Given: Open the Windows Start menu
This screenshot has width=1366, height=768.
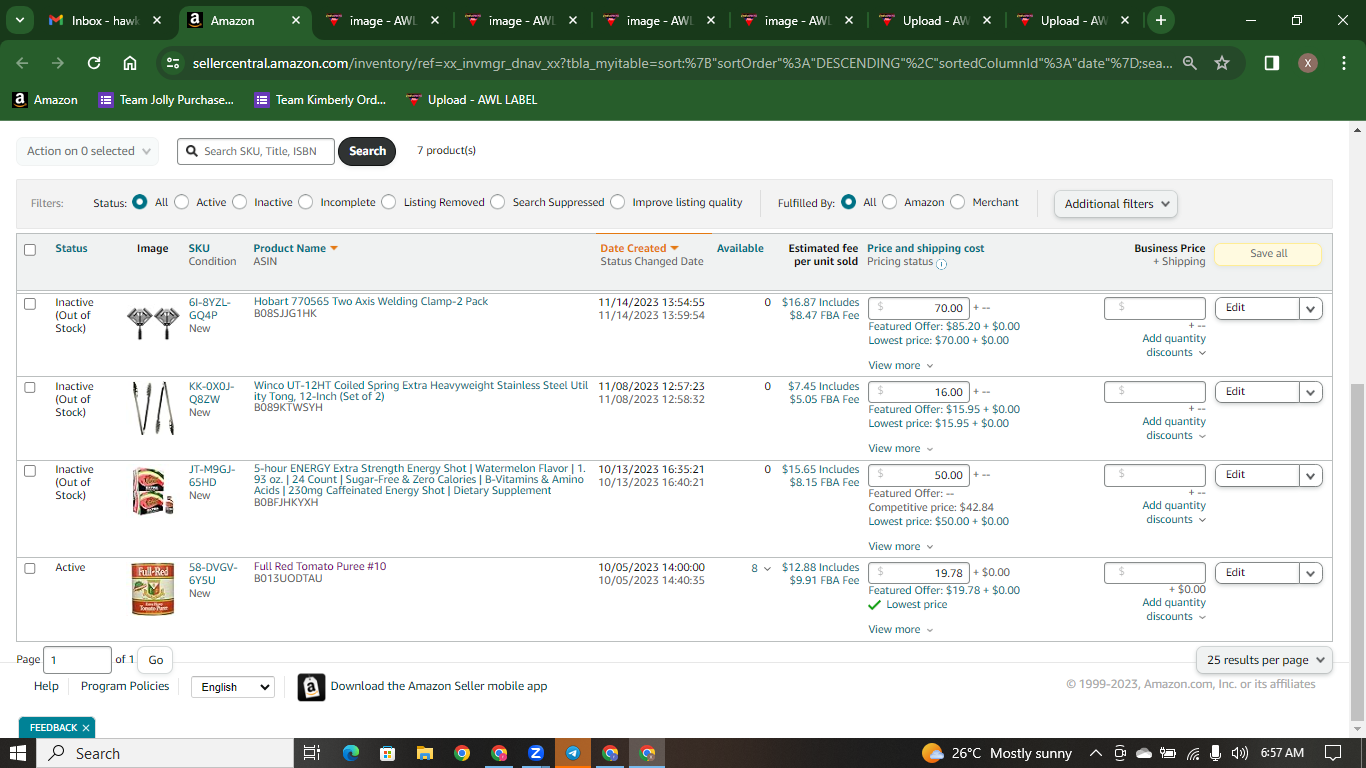Looking at the screenshot, I should [17, 753].
